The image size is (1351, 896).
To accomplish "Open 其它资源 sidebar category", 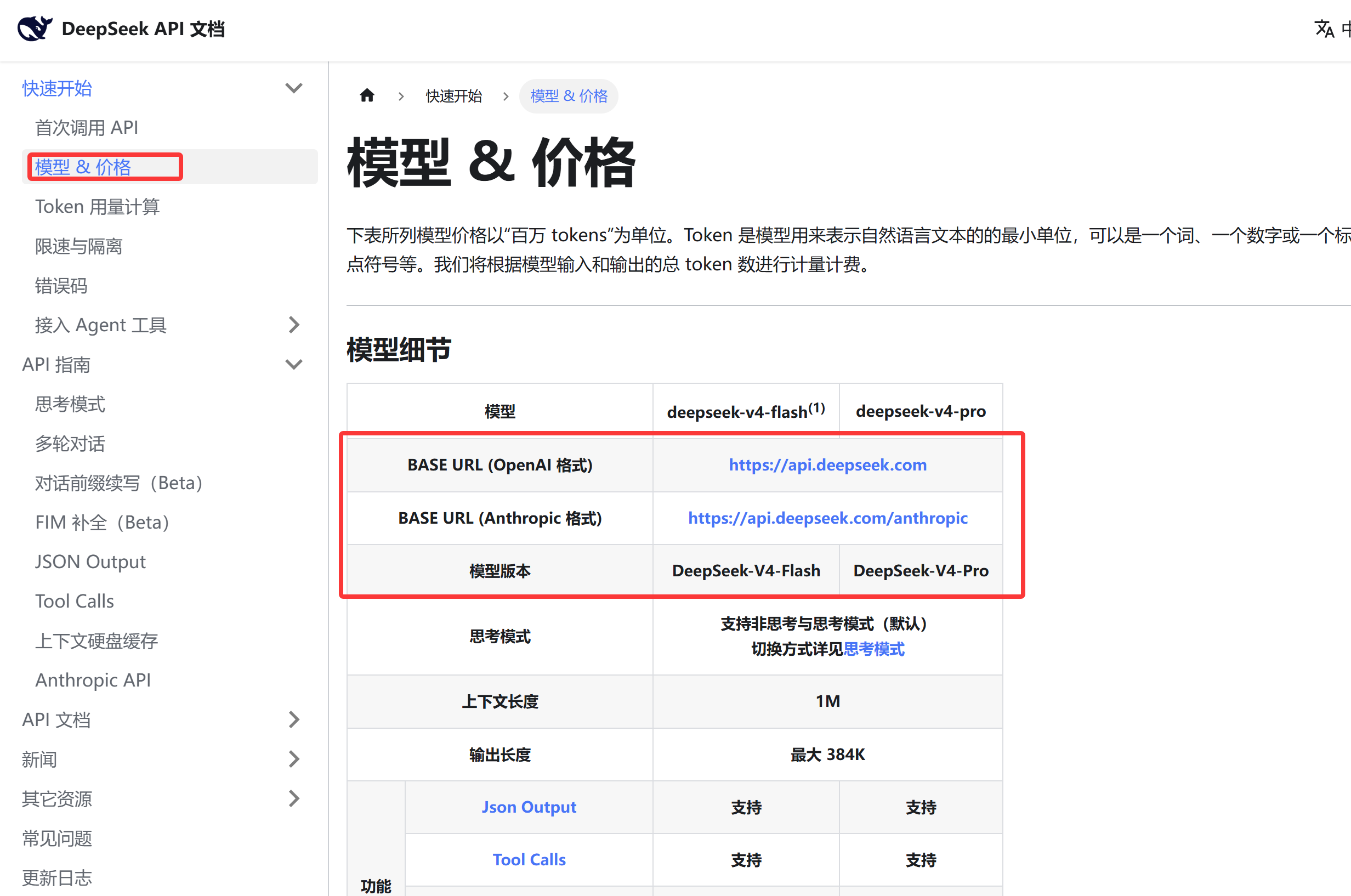I will (x=56, y=798).
